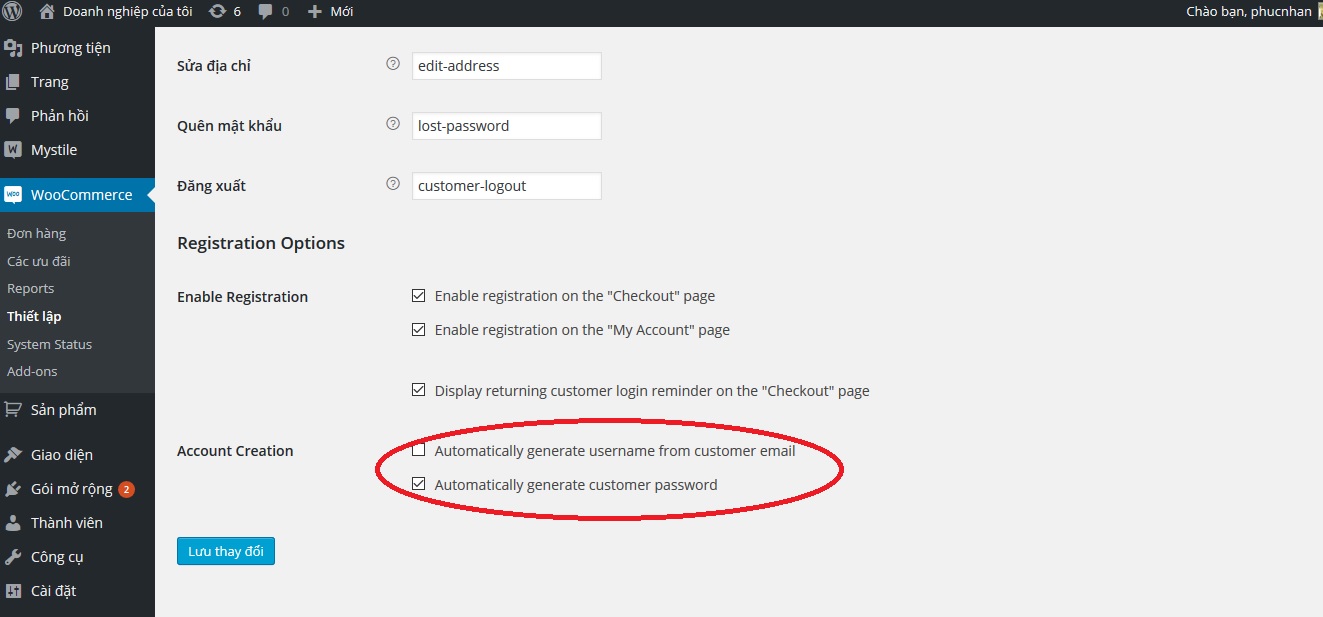Open the Mới new content menu
Image resolution: width=1323 pixels, height=617 pixels.
pos(330,12)
